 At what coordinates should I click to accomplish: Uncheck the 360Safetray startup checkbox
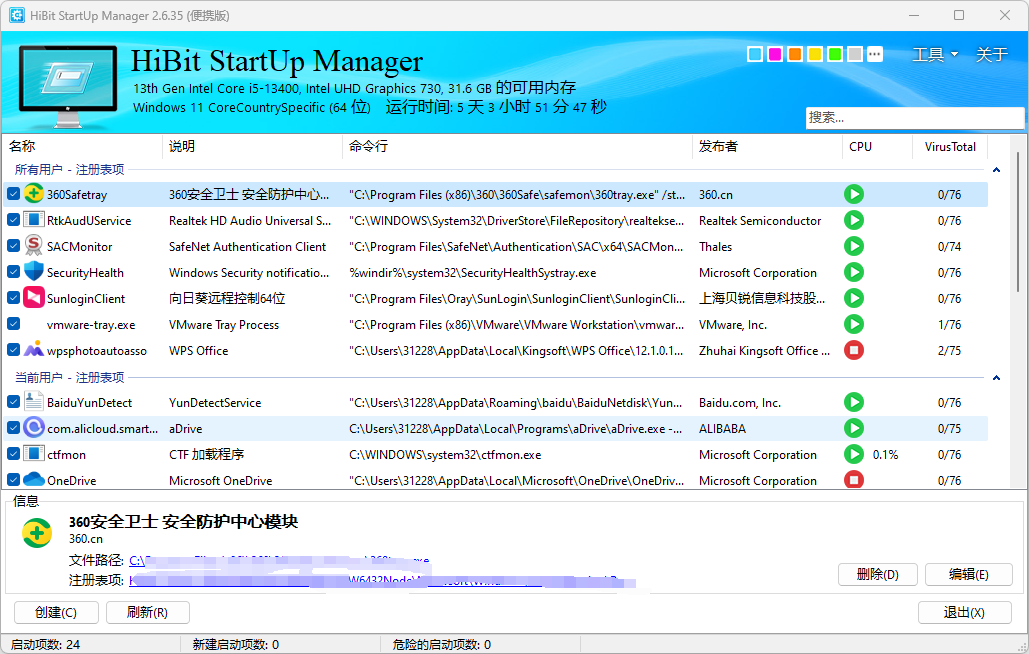(13, 194)
